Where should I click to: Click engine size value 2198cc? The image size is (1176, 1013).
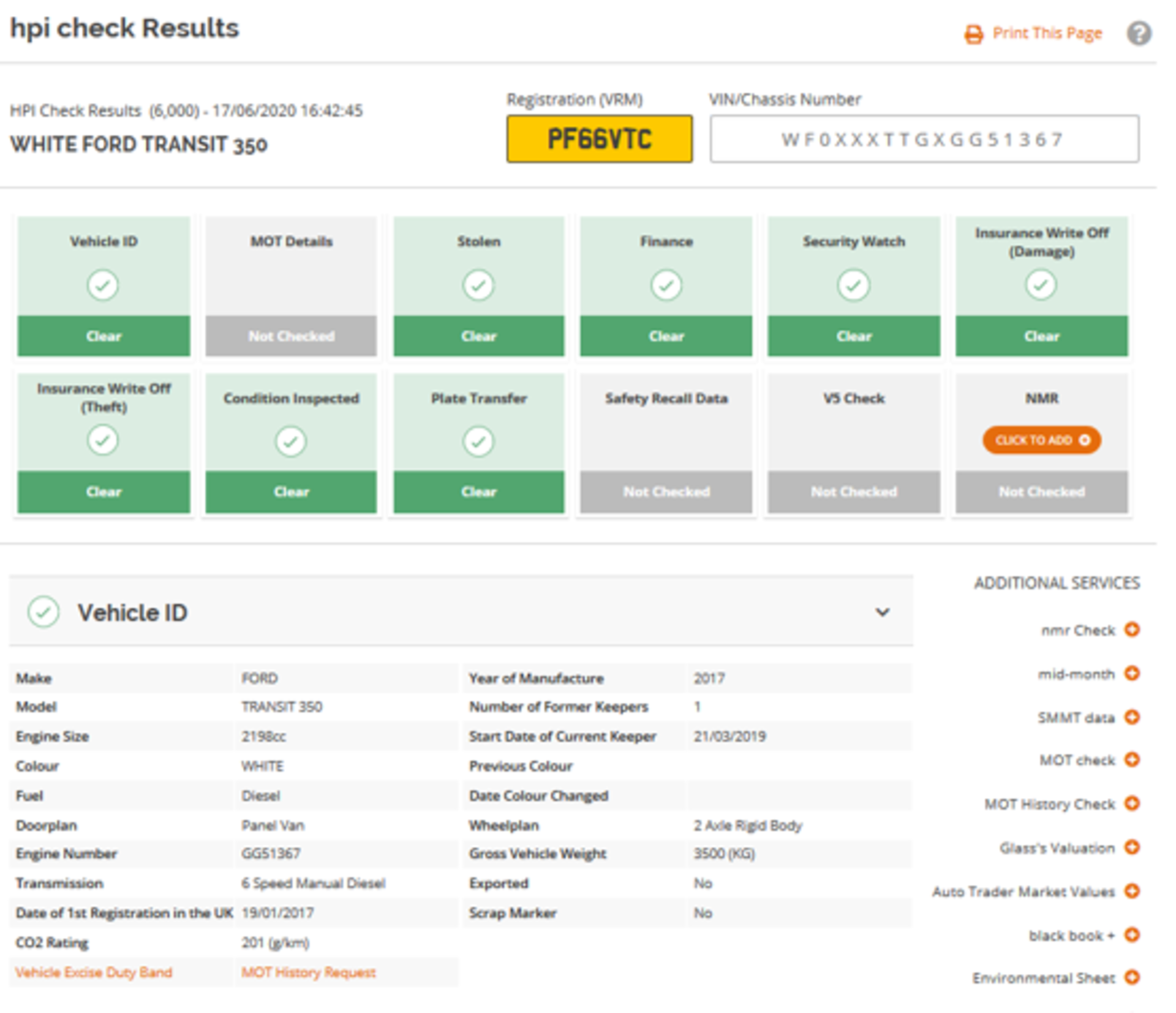pos(263,736)
